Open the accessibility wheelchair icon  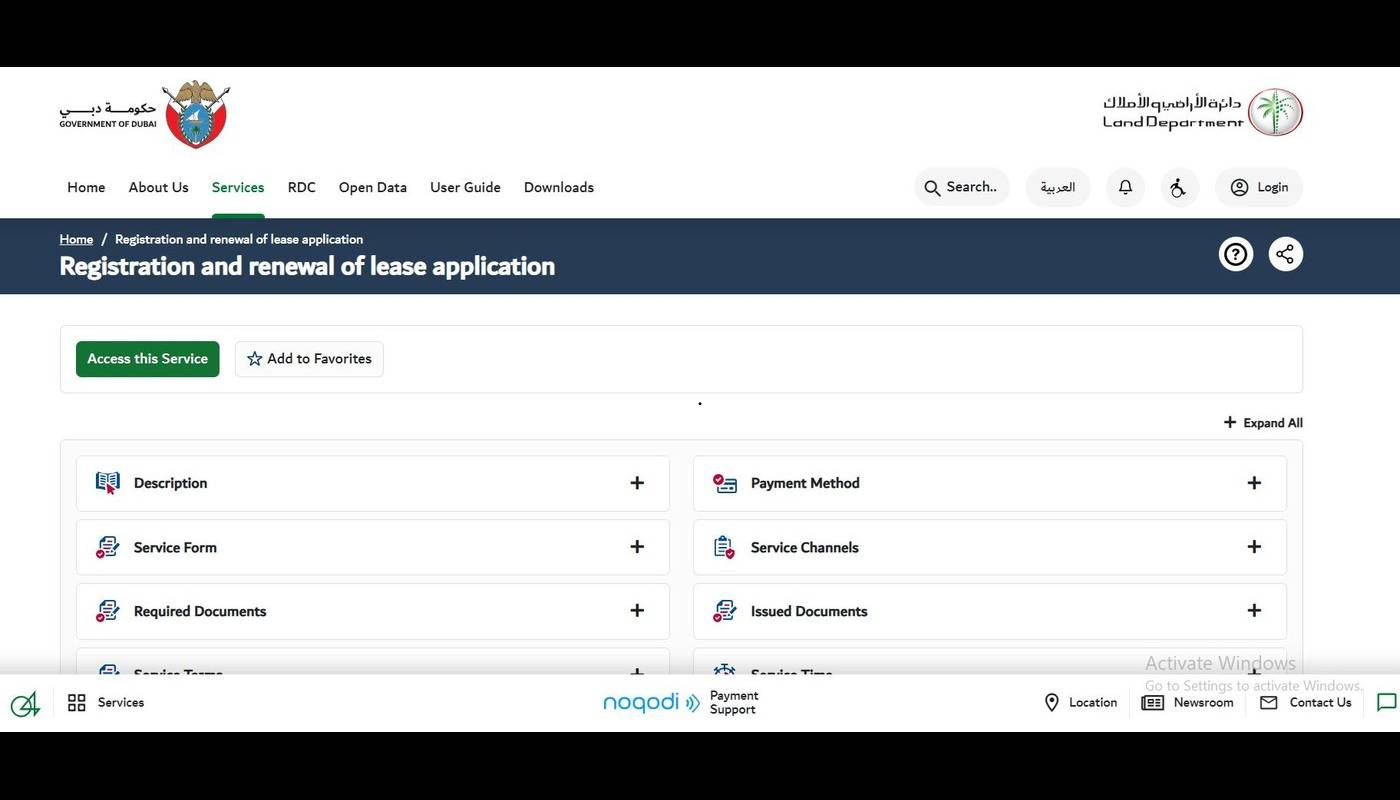pos(1179,187)
